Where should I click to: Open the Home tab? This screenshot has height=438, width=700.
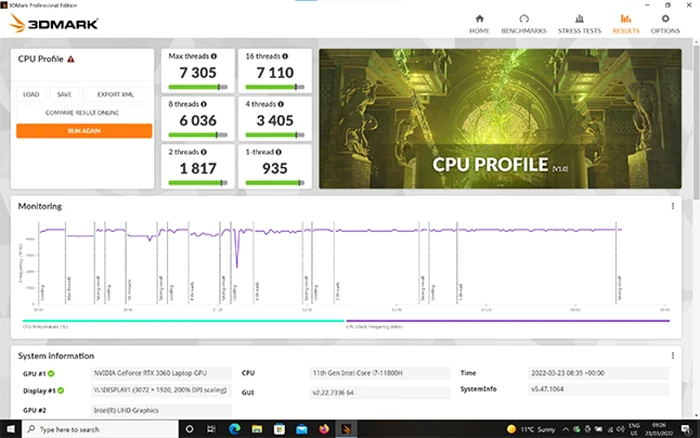coord(479,24)
